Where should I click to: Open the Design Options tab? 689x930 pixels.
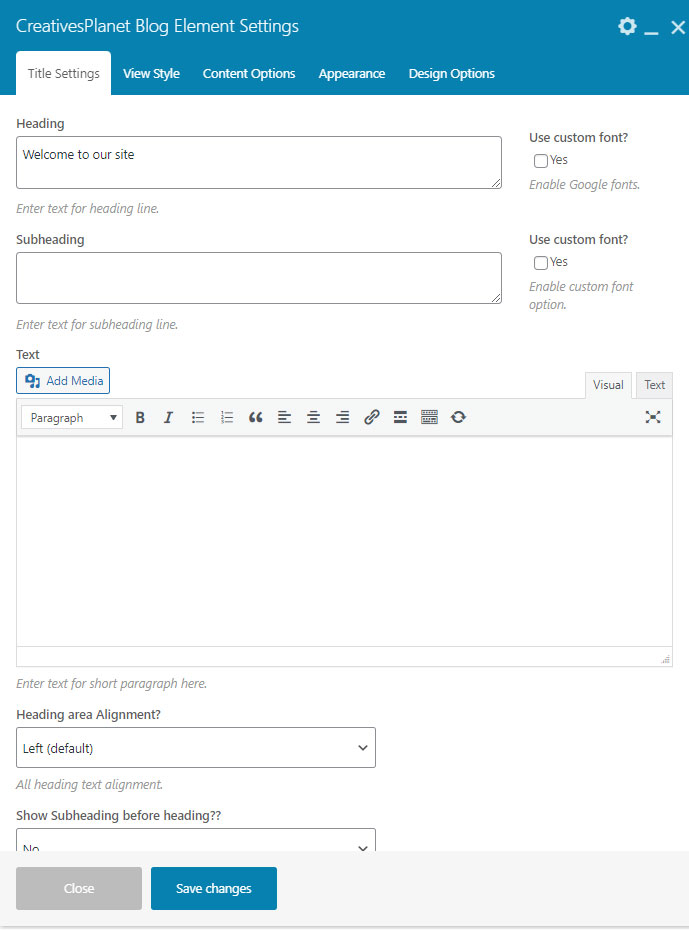(451, 74)
